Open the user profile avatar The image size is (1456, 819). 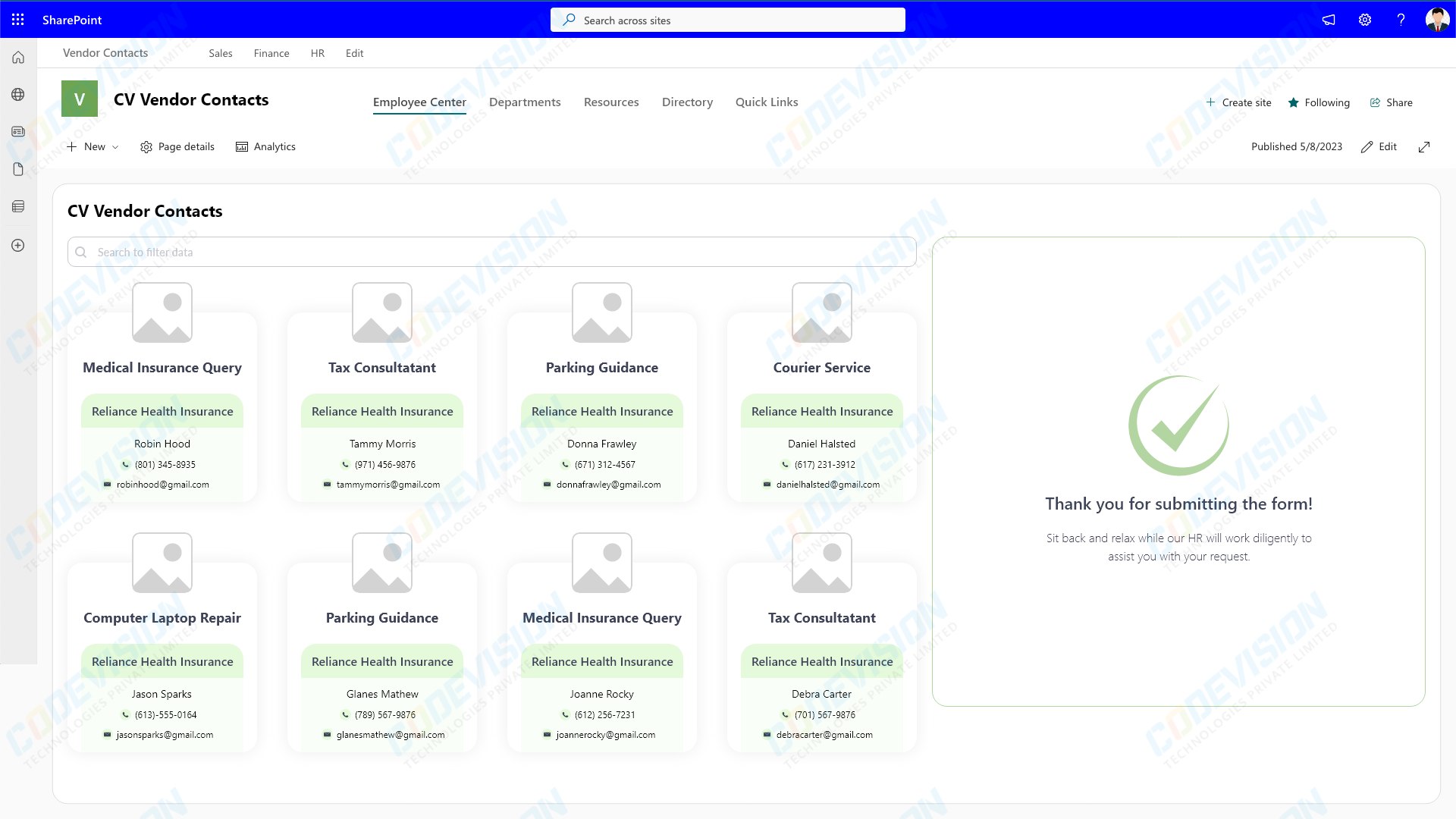1437,20
